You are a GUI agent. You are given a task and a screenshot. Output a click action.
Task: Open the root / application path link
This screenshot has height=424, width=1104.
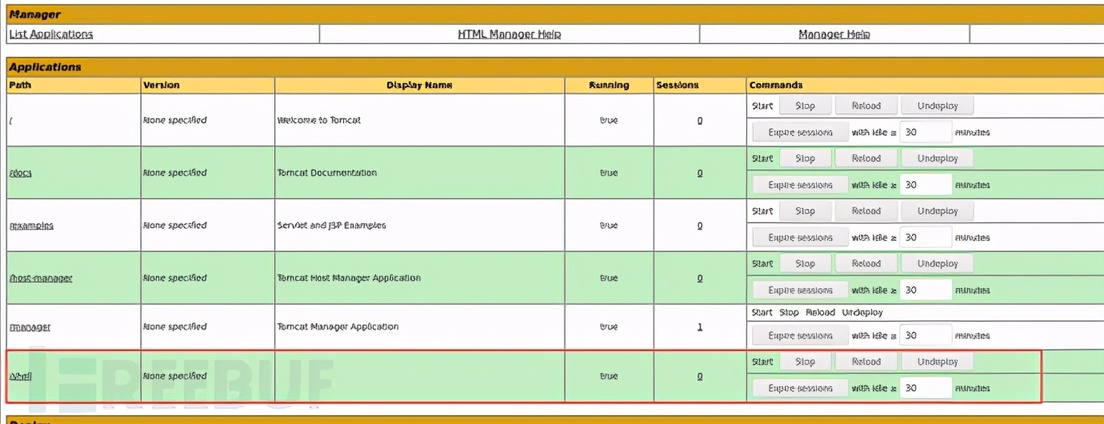(11, 120)
